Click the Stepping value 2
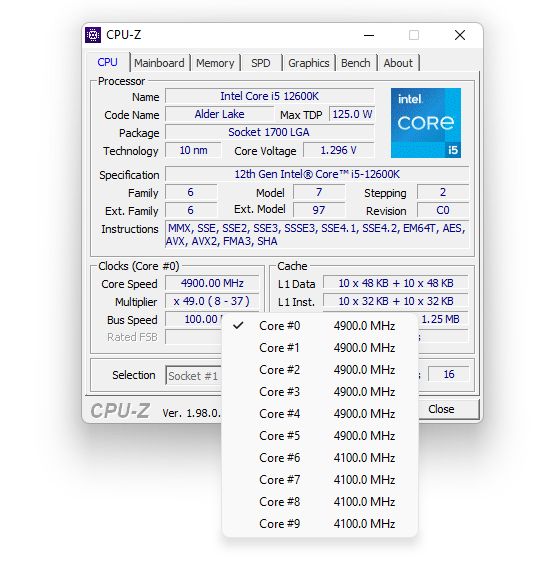The height and width of the screenshot is (570, 550). coord(443,192)
